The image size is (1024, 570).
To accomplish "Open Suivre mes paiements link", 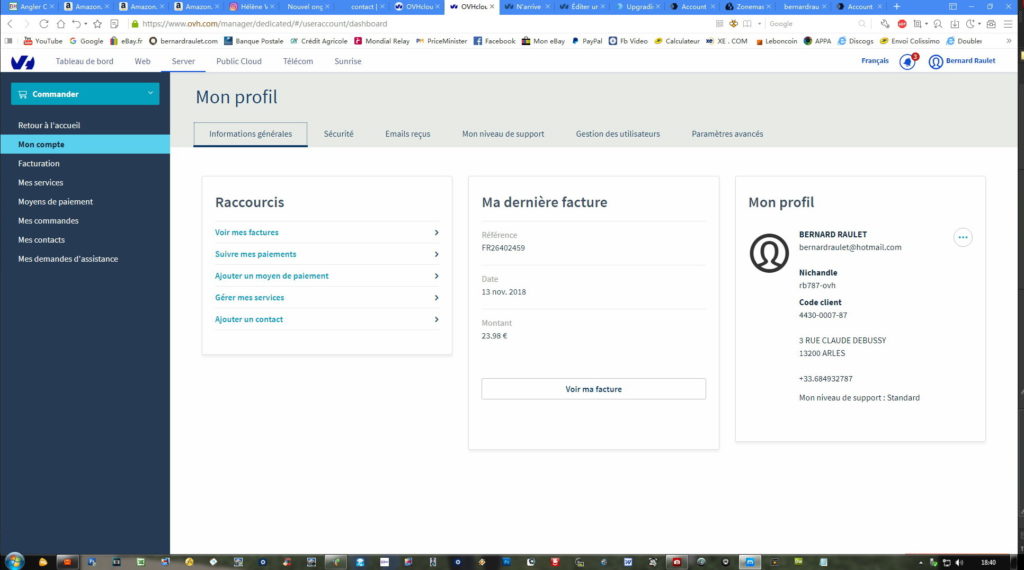I will pos(255,254).
